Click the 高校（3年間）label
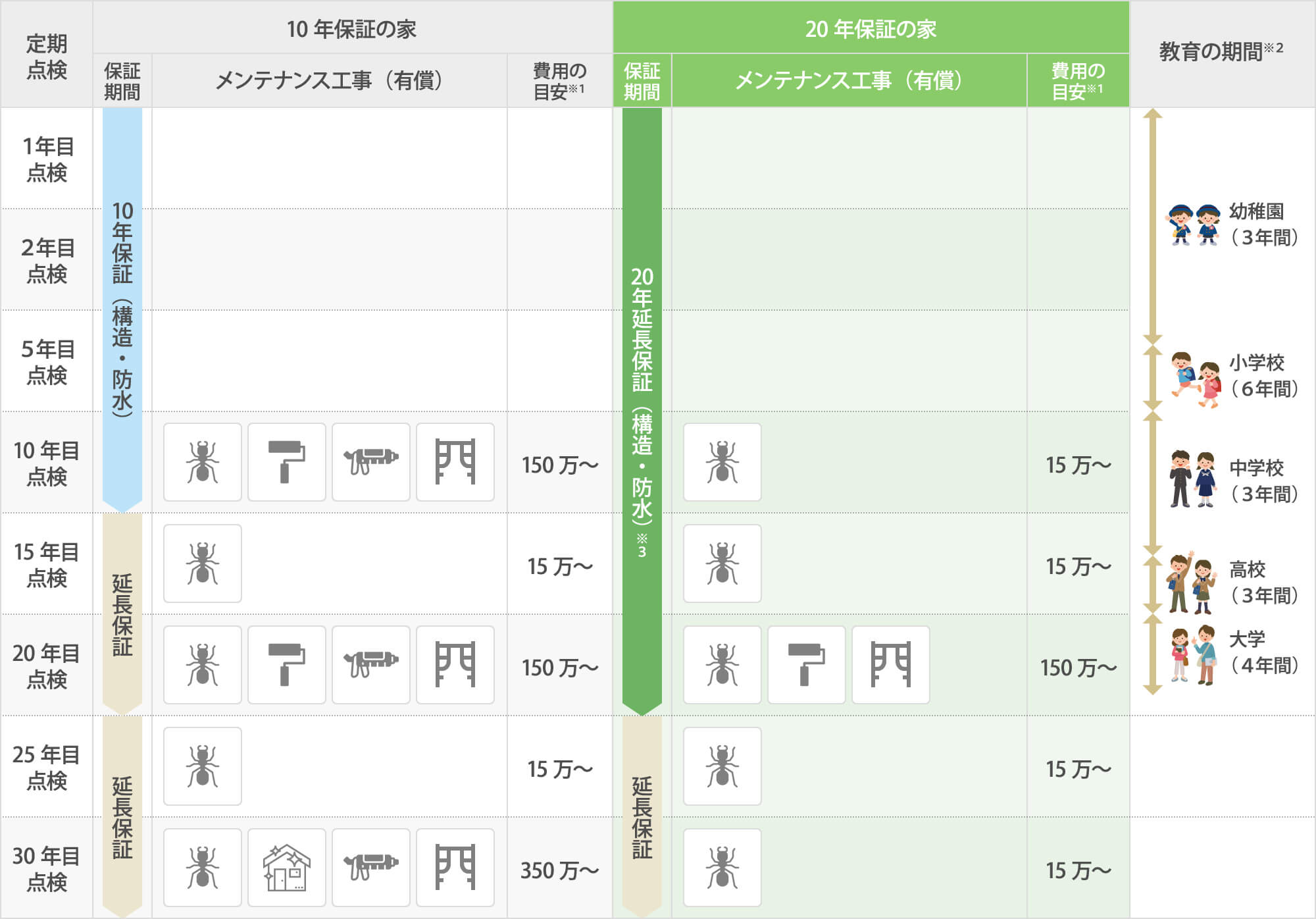Viewport: 1316px width, 919px height. (x=1264, y=583)
